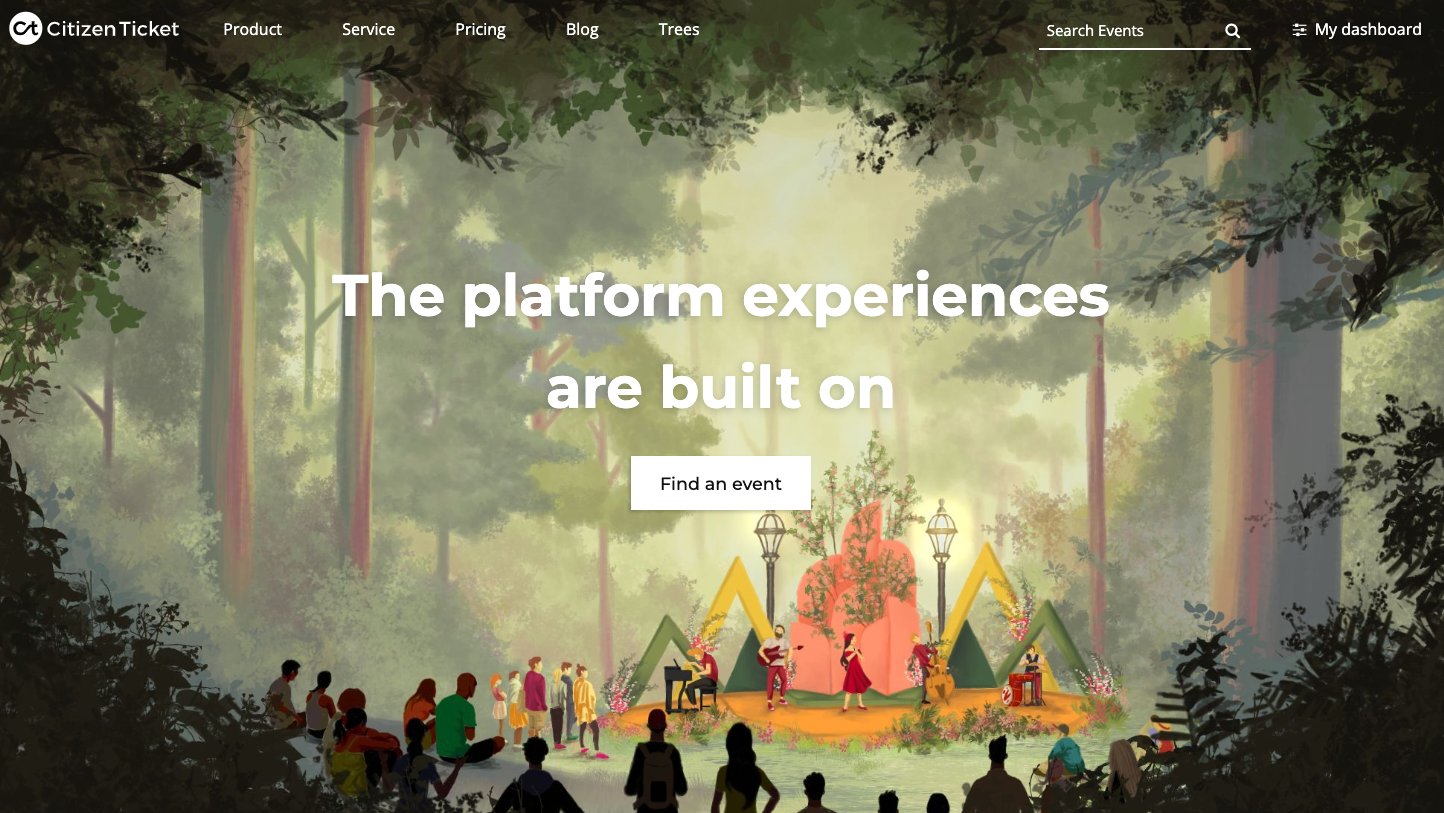The height and width of the screenshot is (813, 1444).
Task: Click the 'are built on' headline text
Action: (721, 388)
